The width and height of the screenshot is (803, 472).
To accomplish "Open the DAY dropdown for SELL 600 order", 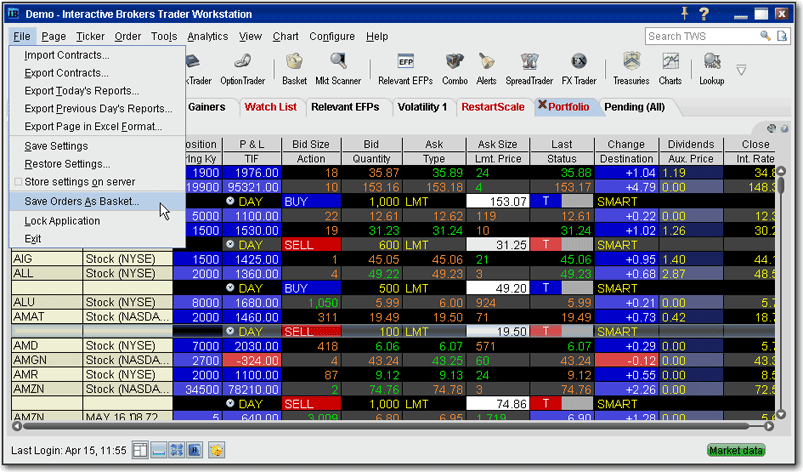I will pyautogui.click(x=230, y=245).
